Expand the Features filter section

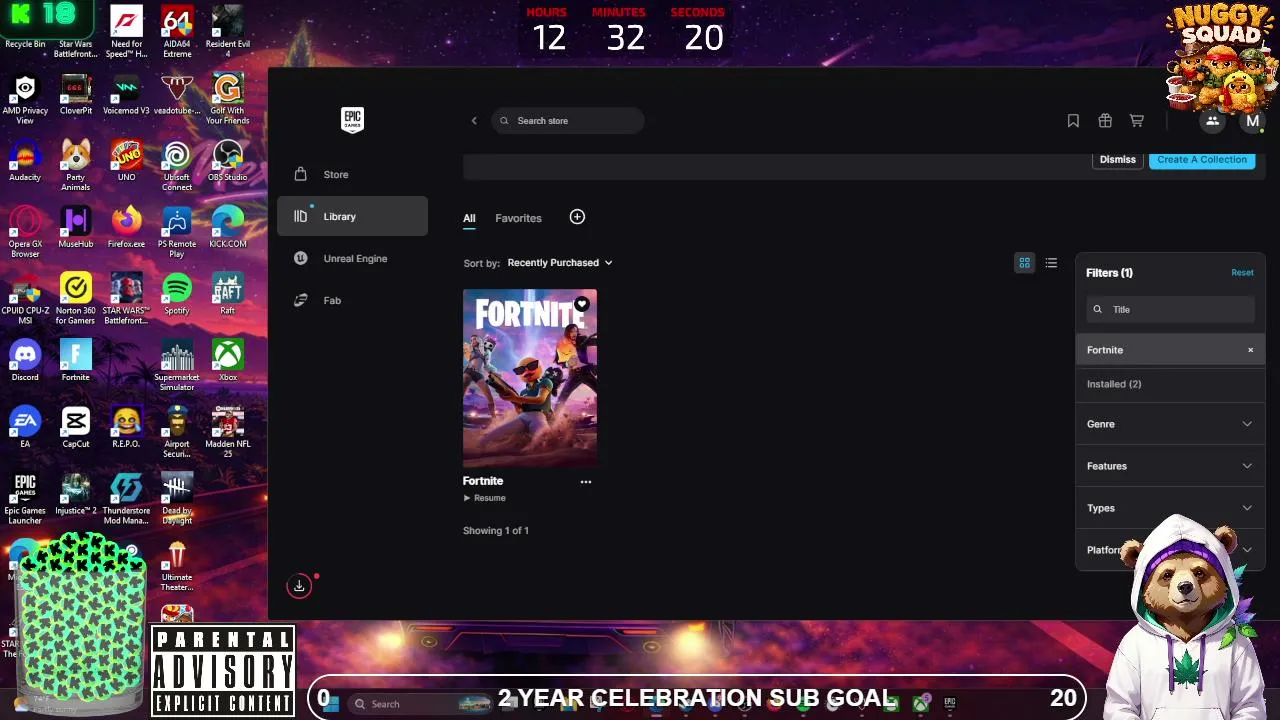[x=1170, y=466]
